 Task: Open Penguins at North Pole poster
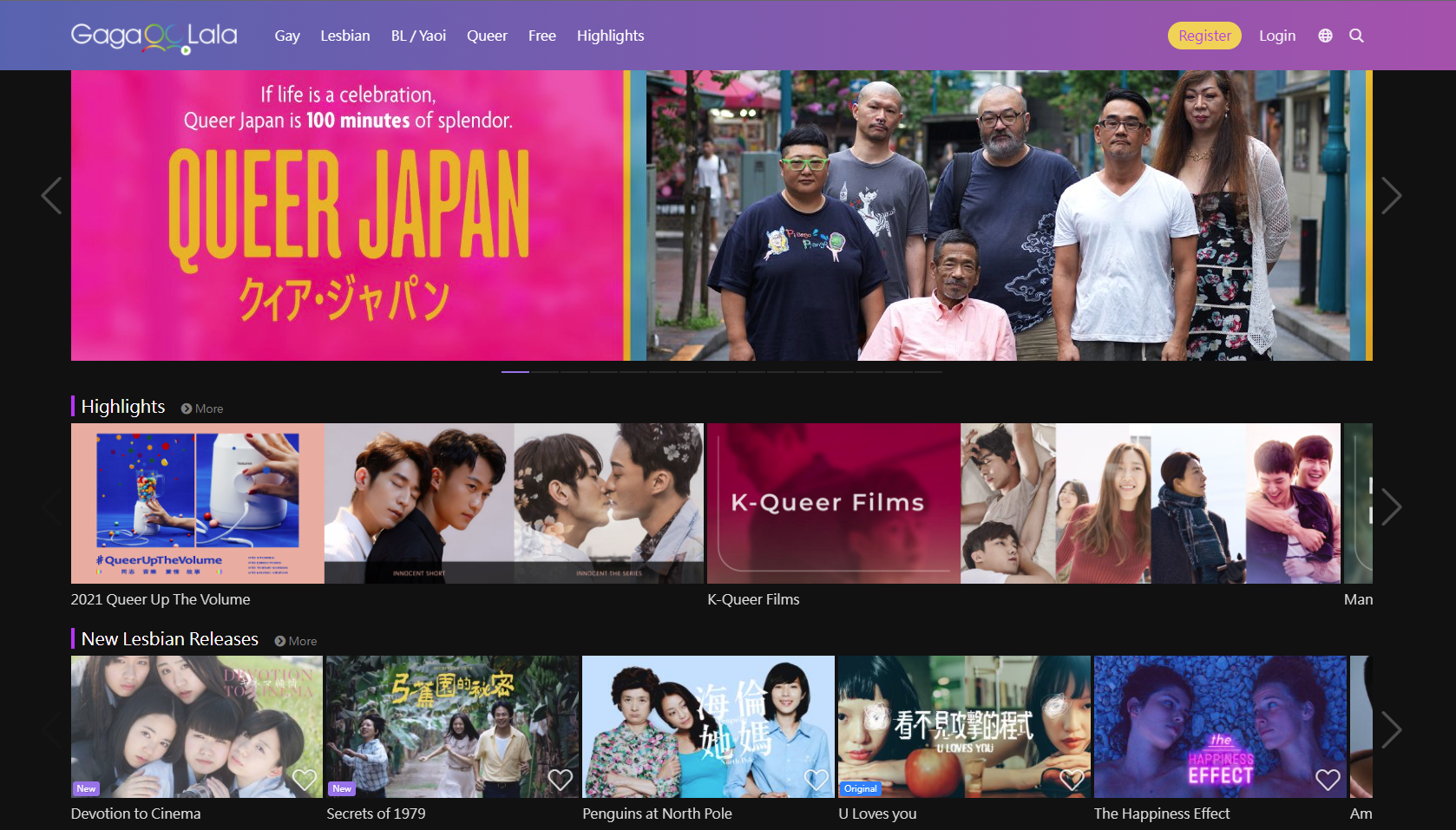(x=708, y=727)
